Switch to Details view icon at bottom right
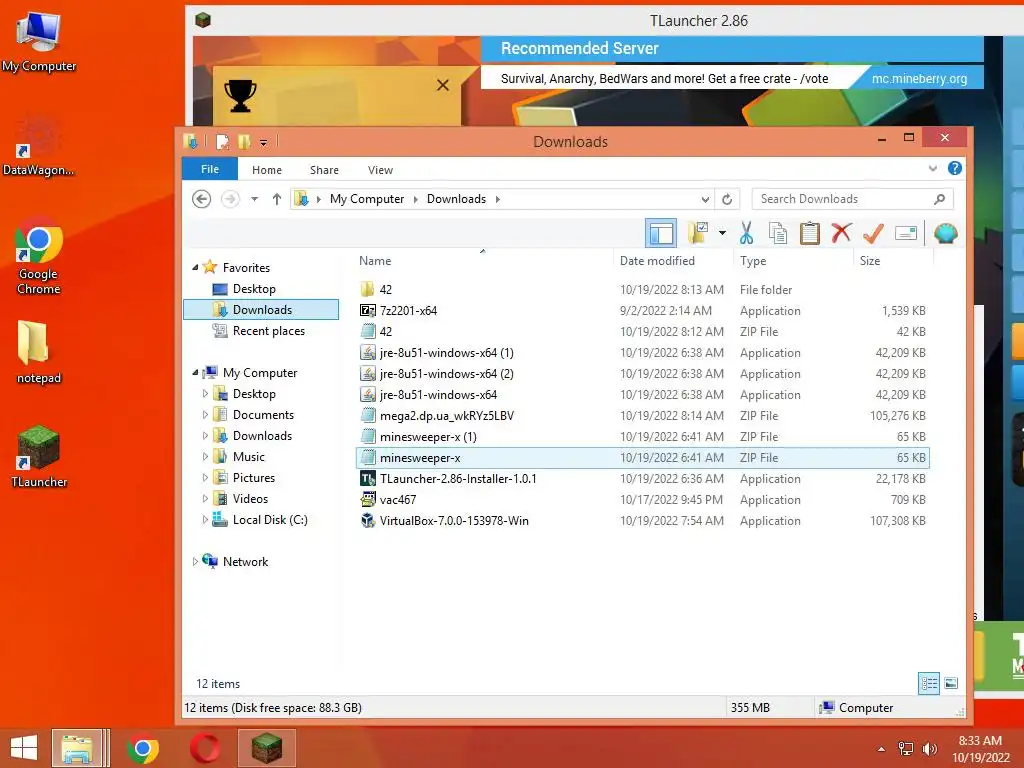1024x768 pixels. point(929,684)
